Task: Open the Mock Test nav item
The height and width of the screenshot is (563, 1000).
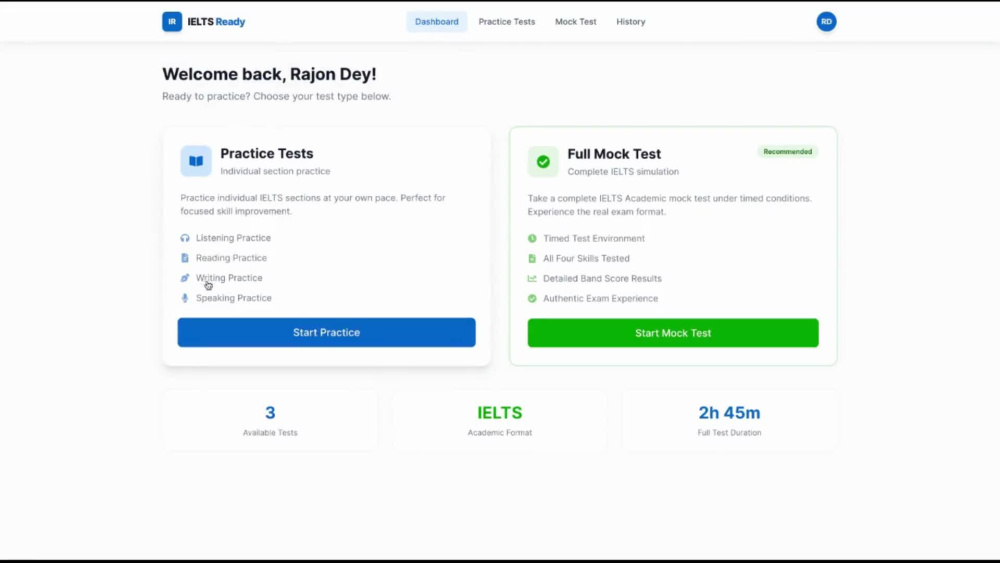Action: 576,22
